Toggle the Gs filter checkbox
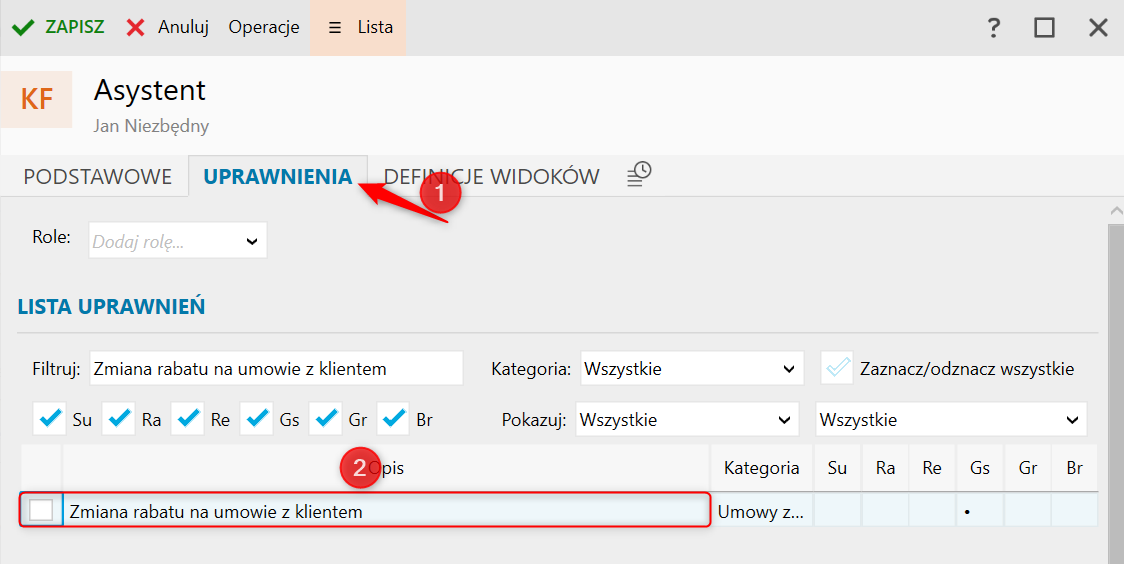1124x564 pixels. 257,419
